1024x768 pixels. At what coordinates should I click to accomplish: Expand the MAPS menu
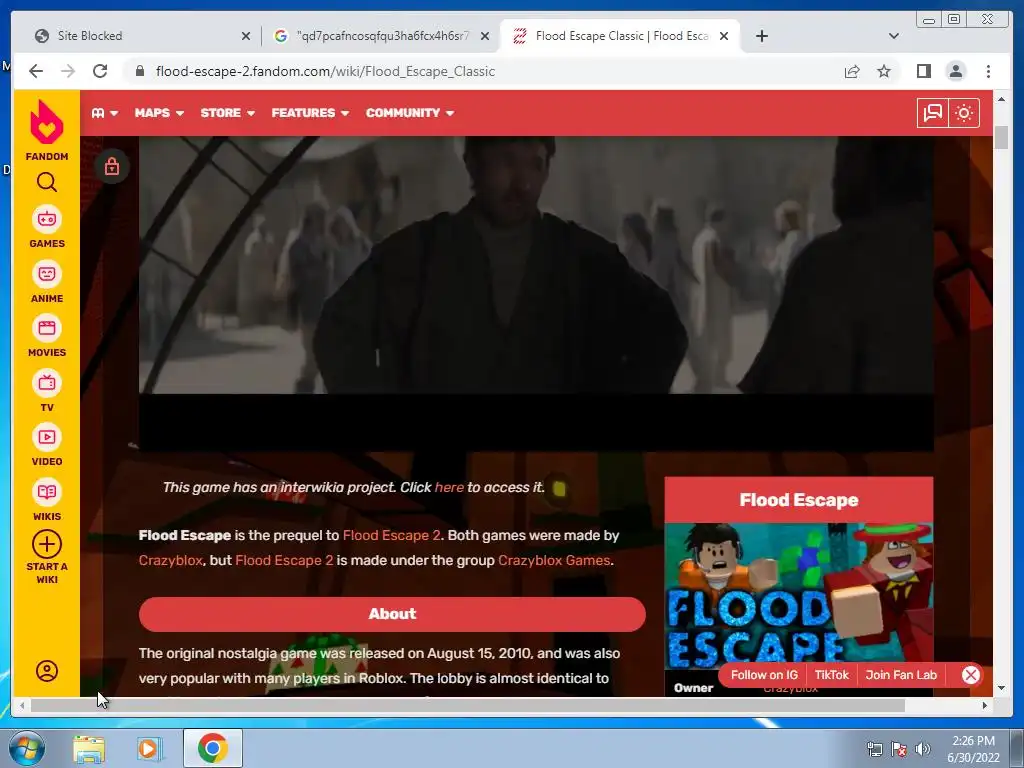(x=159, y=113)
